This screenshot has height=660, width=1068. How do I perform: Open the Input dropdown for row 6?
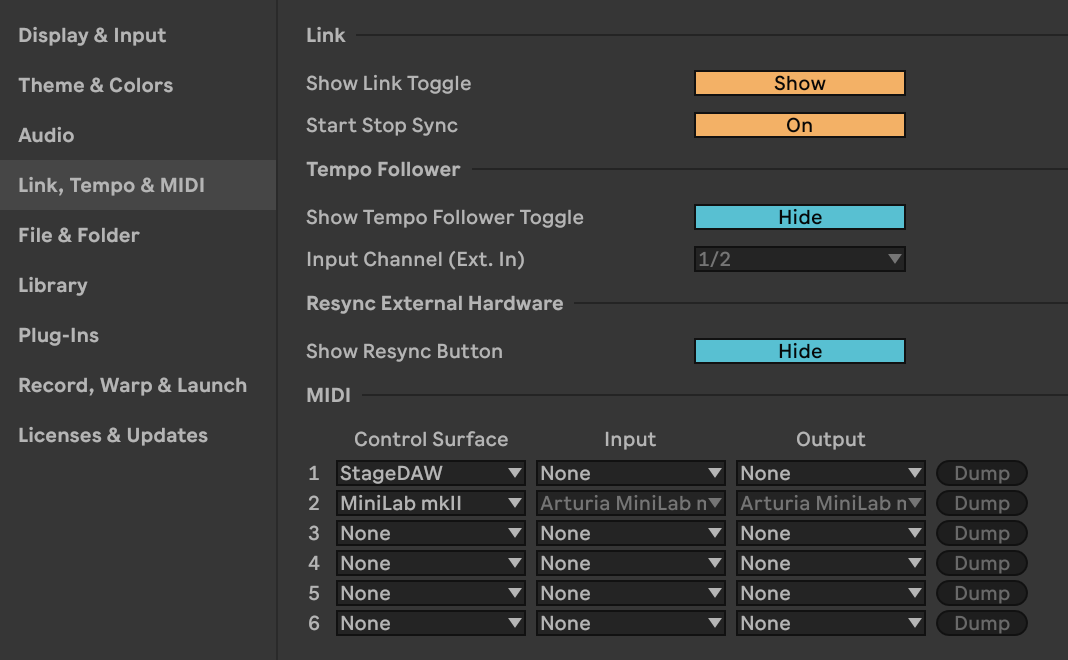click(x=631, y=623)
